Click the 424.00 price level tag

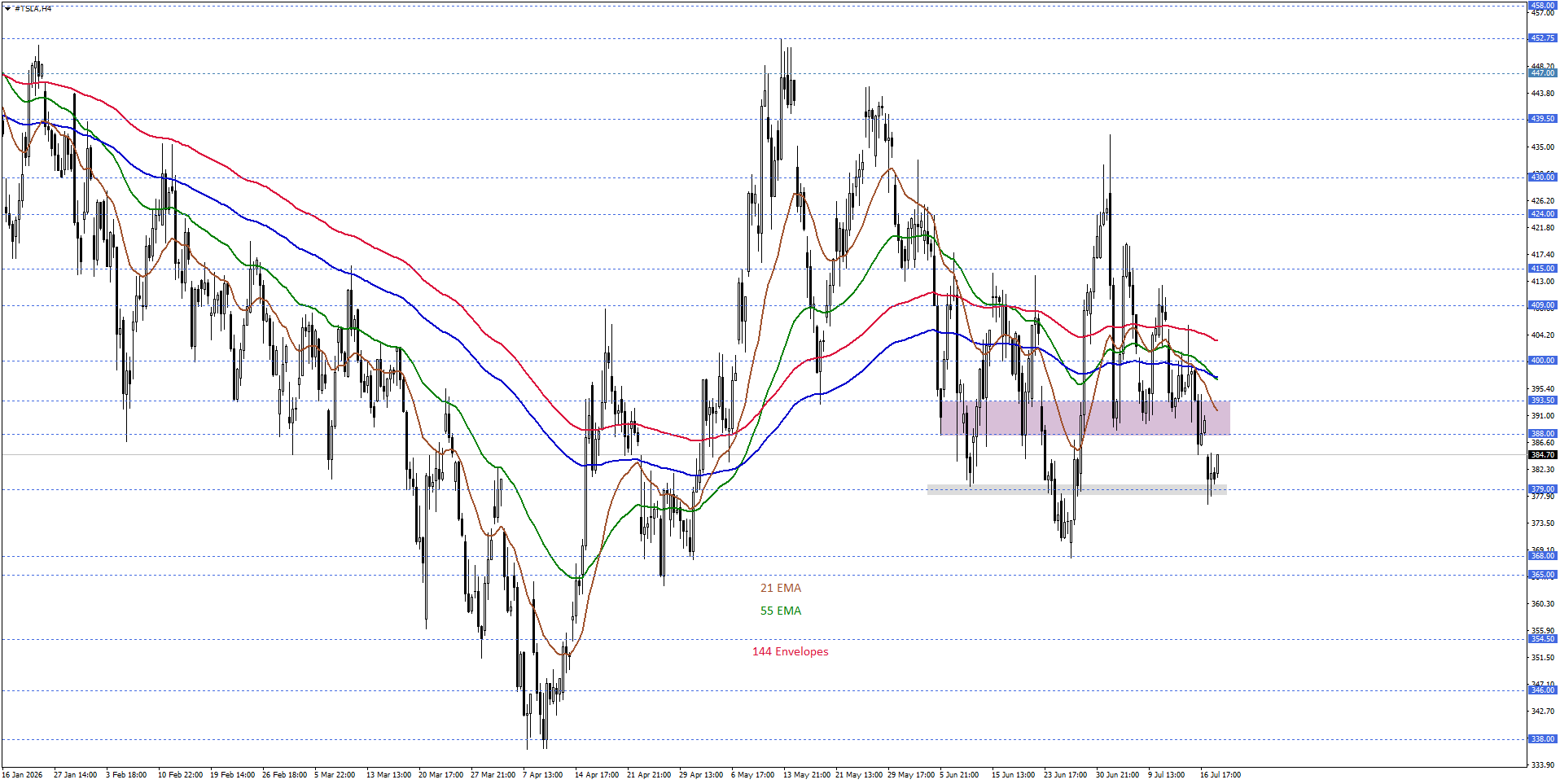[1543, 214]
